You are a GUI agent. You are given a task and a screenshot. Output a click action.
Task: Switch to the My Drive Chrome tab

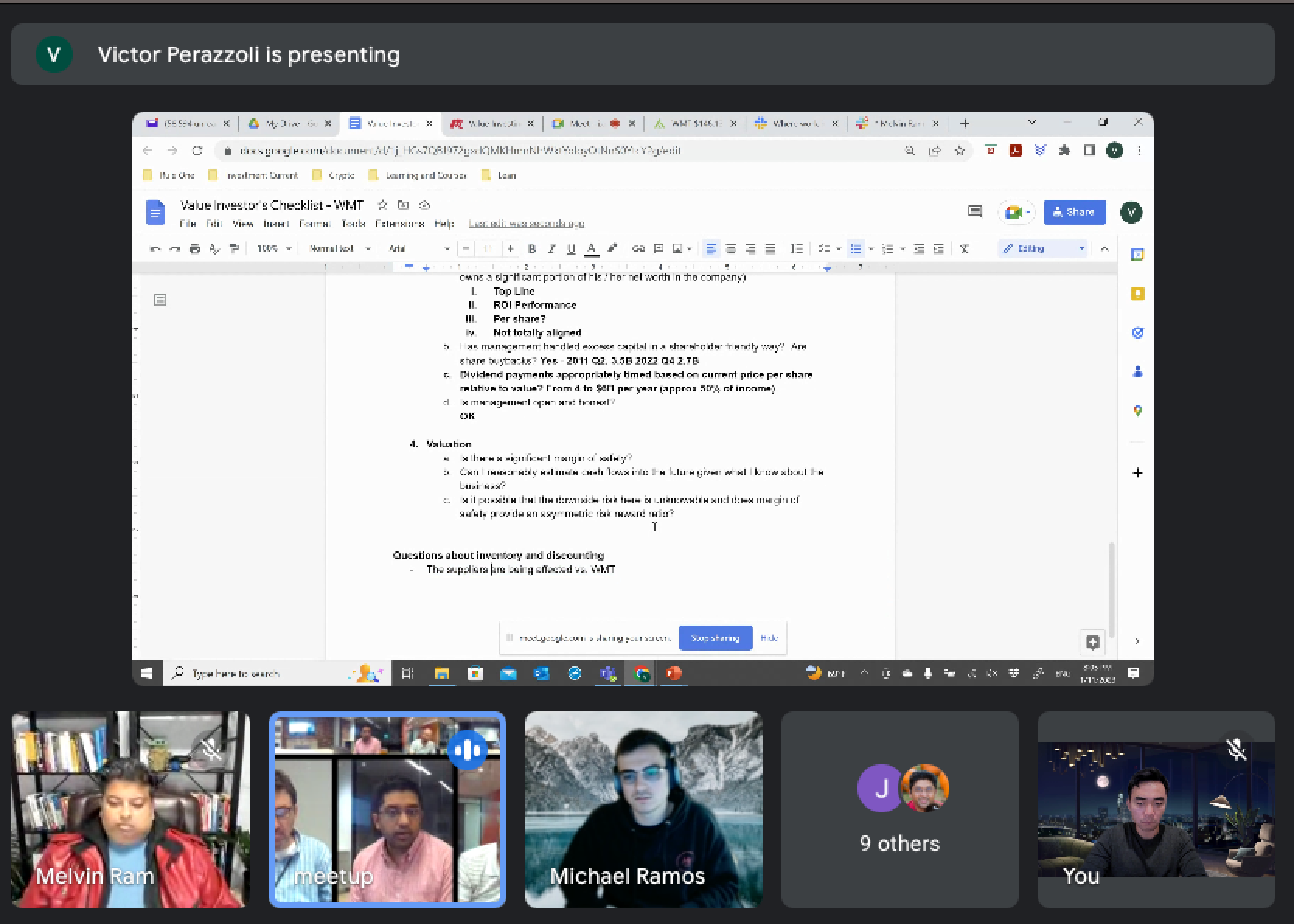point(289,123)
